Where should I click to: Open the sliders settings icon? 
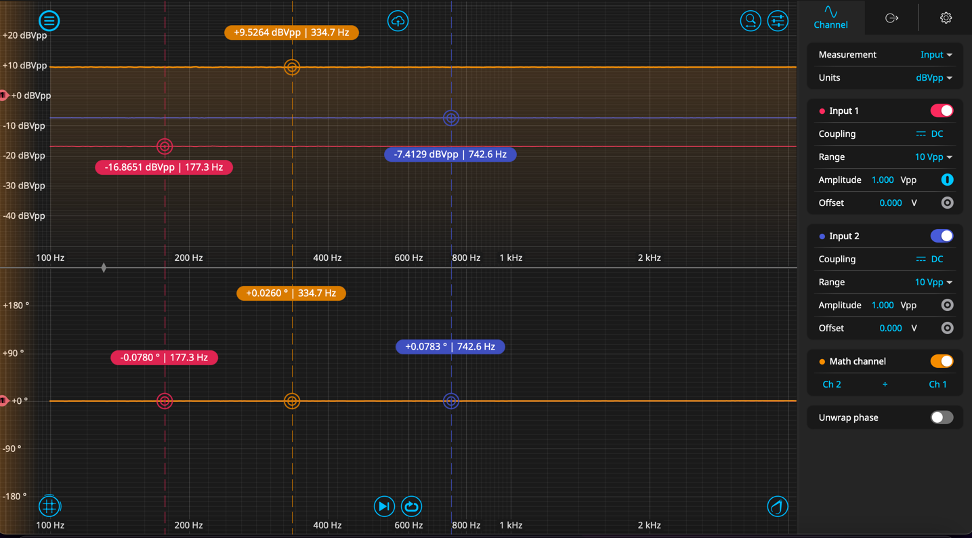777,20
